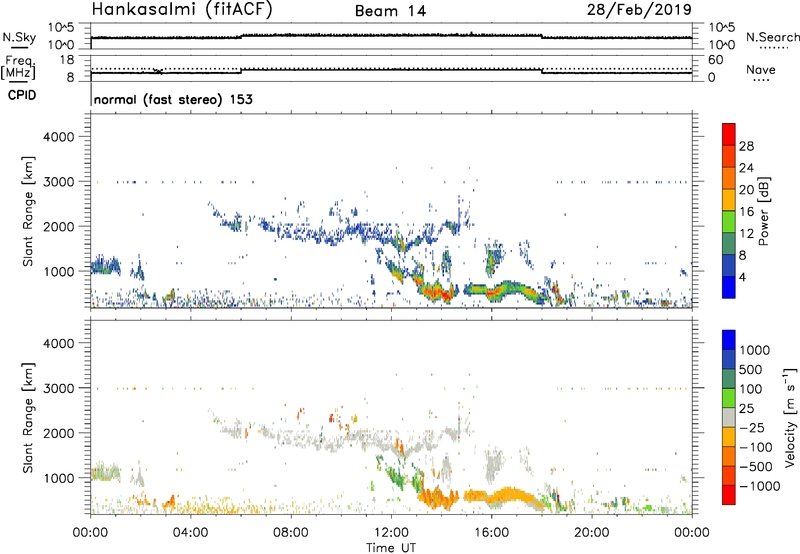Image resolution: width=800 pixels, height=554 pixels.
Task: Select the 28/Feb/2019 date text
Action: (x=639, y=9)
